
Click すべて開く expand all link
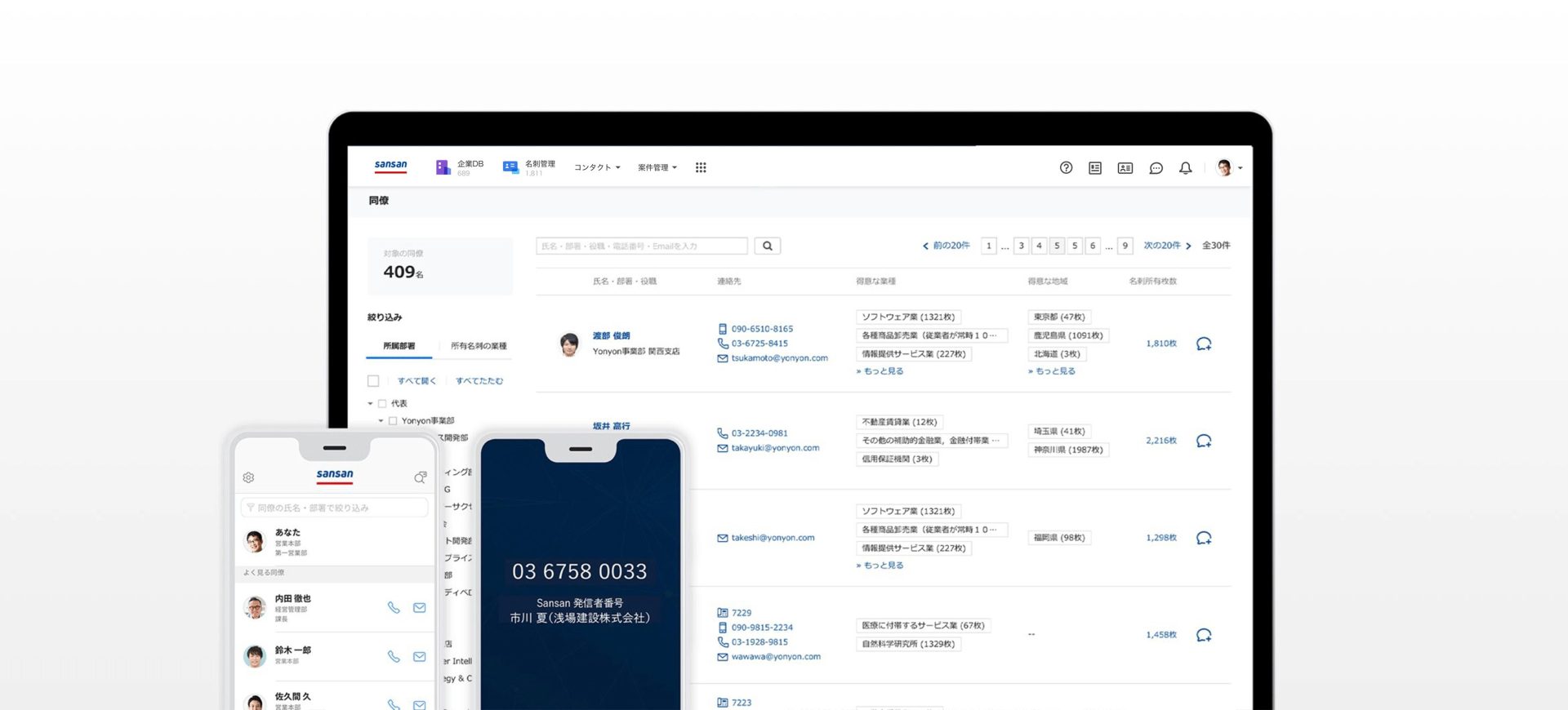click(416, 381)
